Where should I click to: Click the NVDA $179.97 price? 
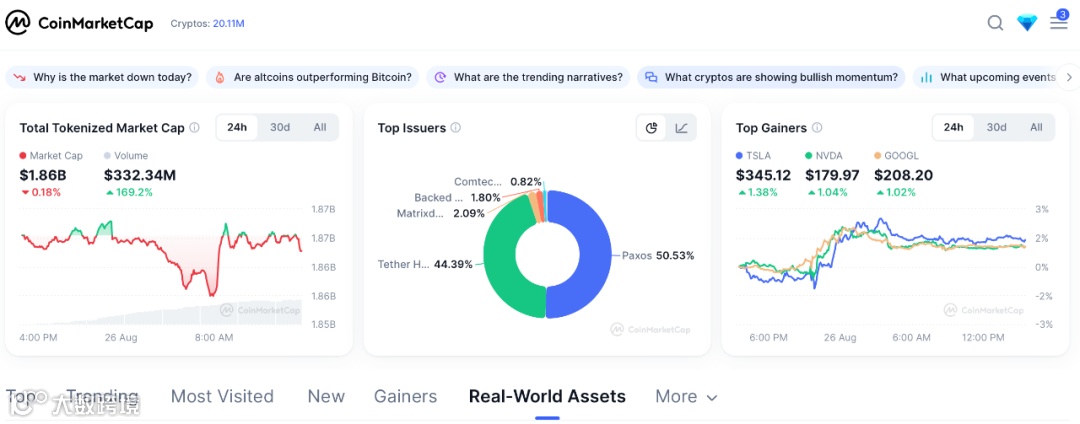(832, 175)
